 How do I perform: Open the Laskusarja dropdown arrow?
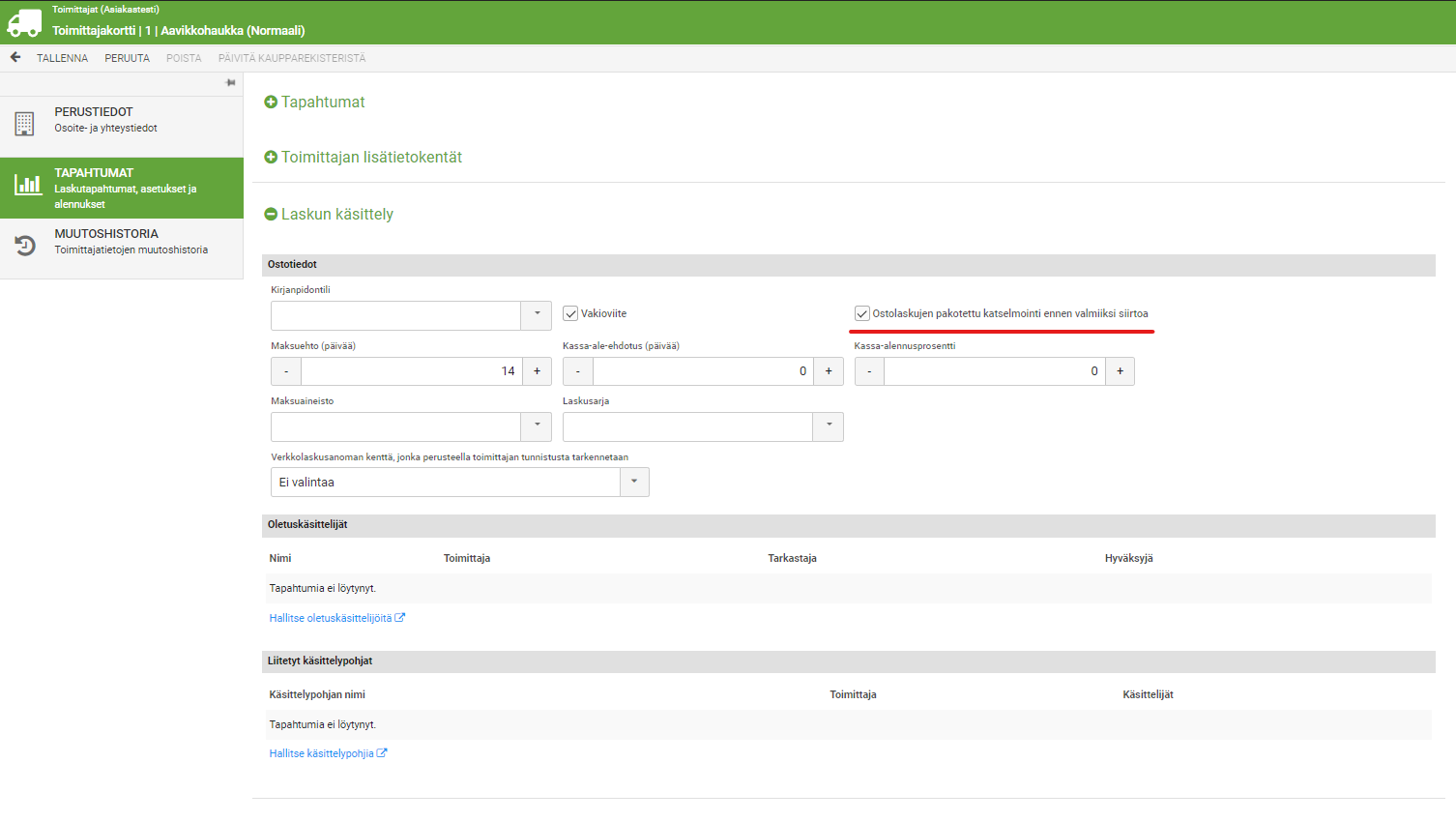[829, 426]
